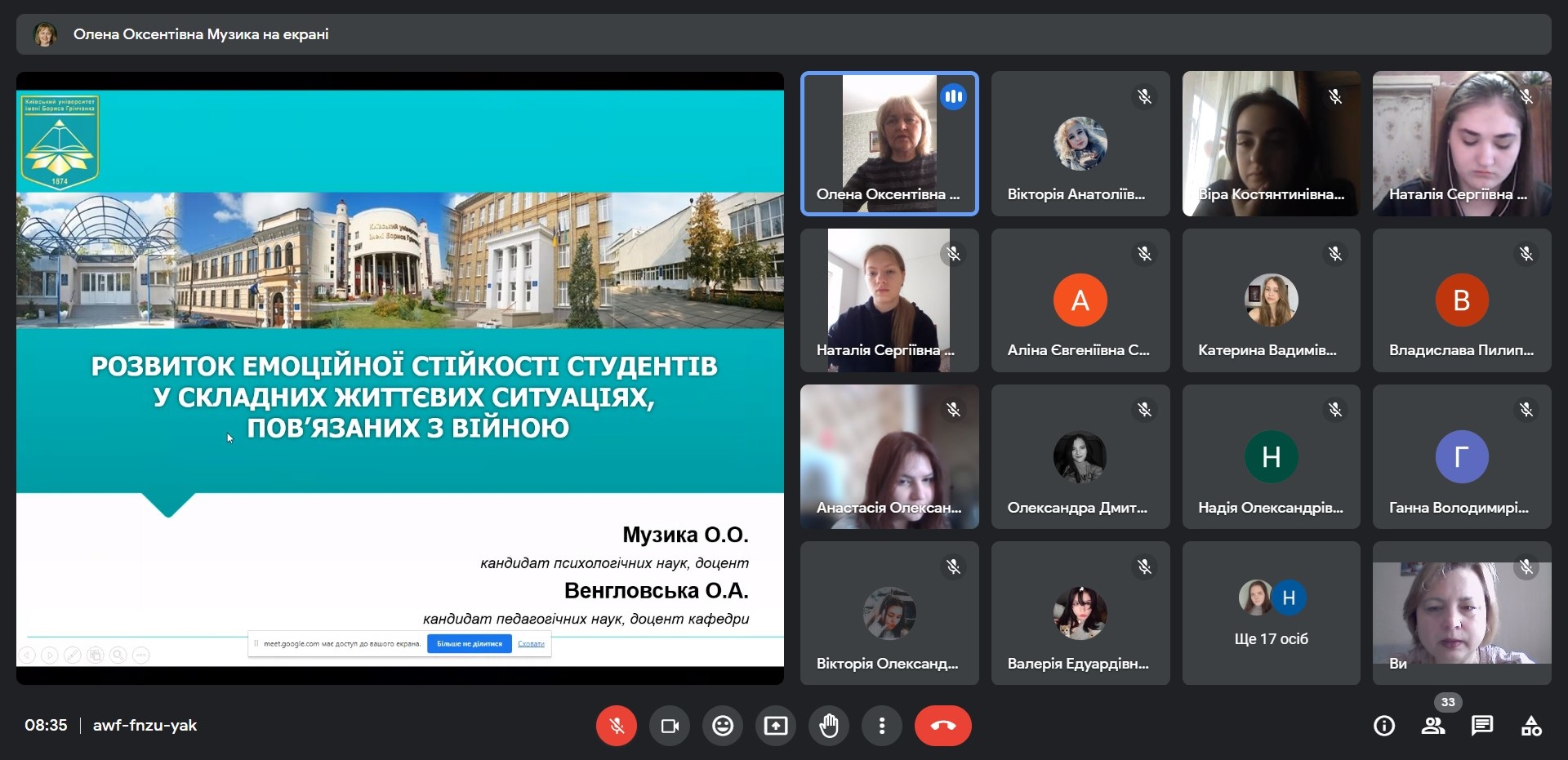
Task: Click the next slide arrow on presentation
Action: click(50, 655)
